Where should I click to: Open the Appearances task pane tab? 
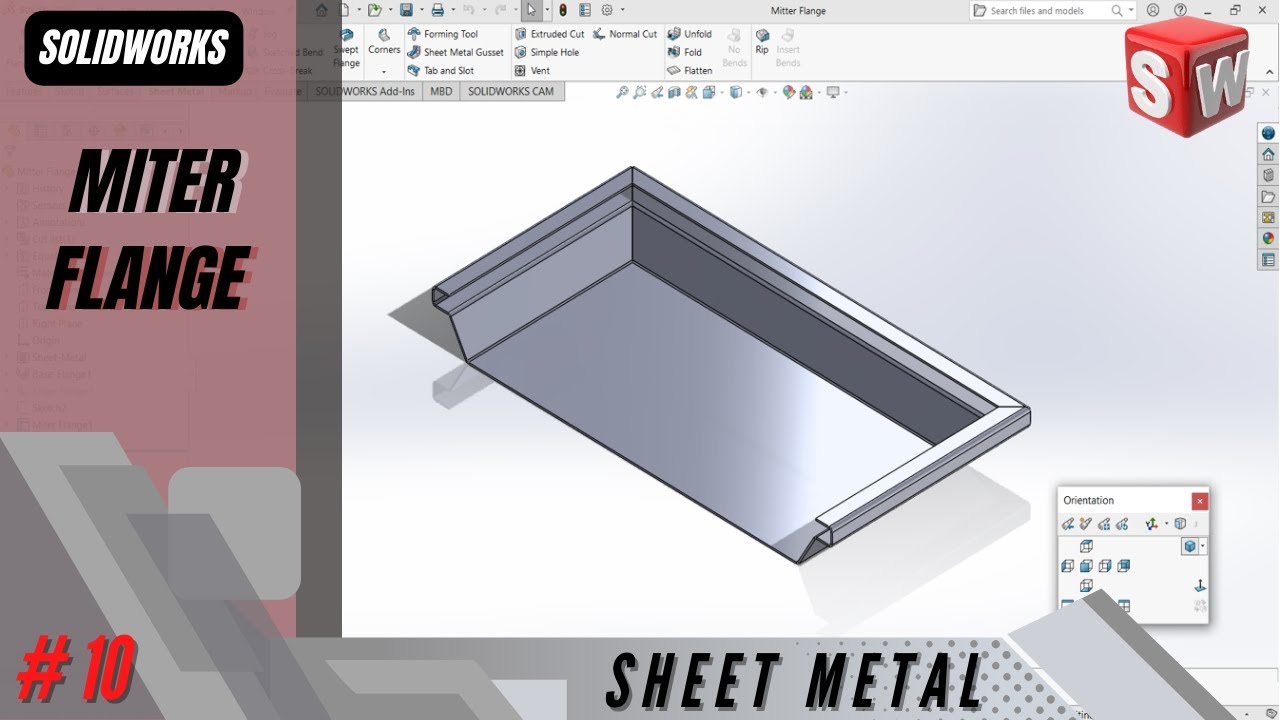click(x=1268, y=238)
